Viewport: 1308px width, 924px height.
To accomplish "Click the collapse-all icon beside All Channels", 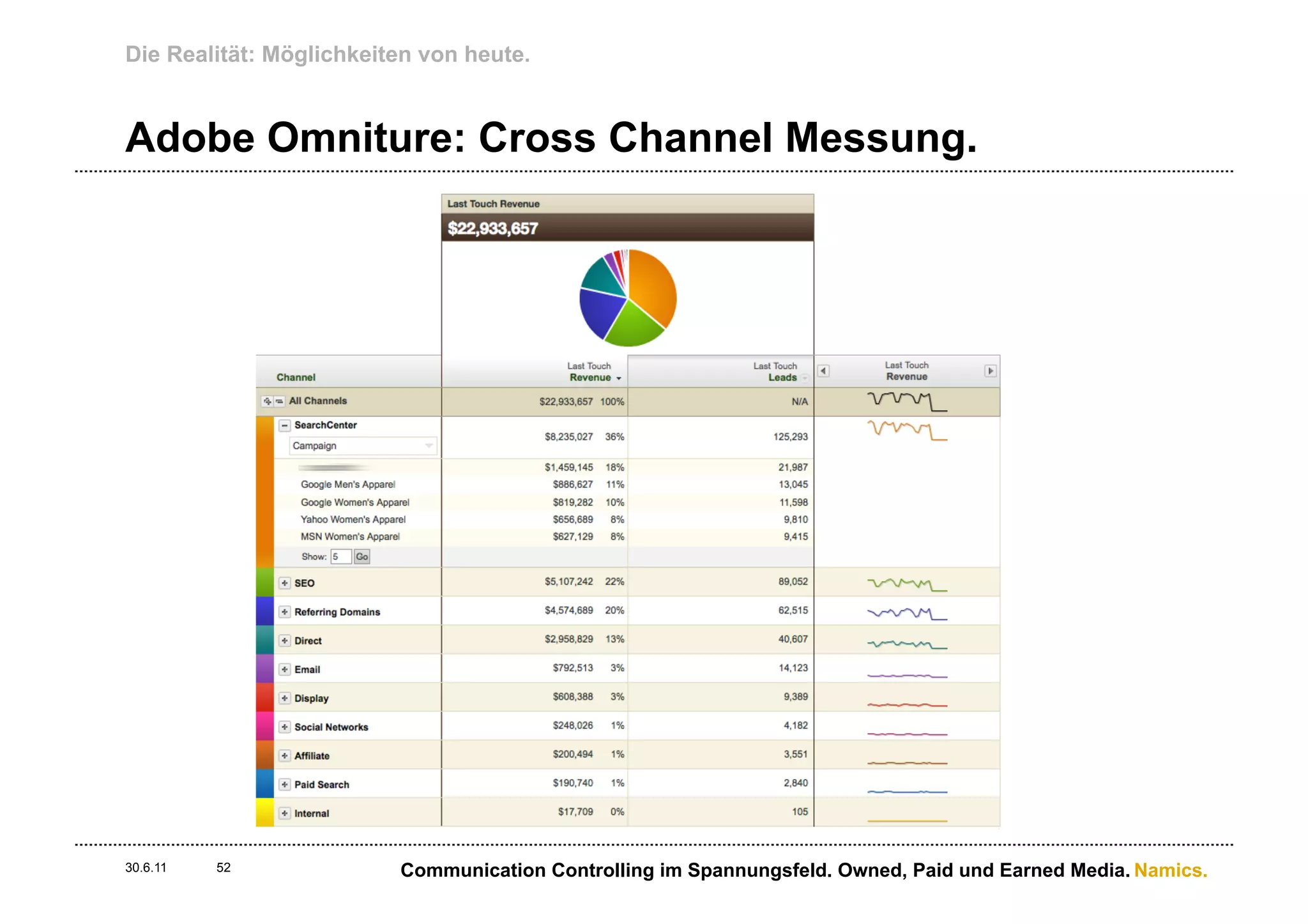I will [279, 401].
